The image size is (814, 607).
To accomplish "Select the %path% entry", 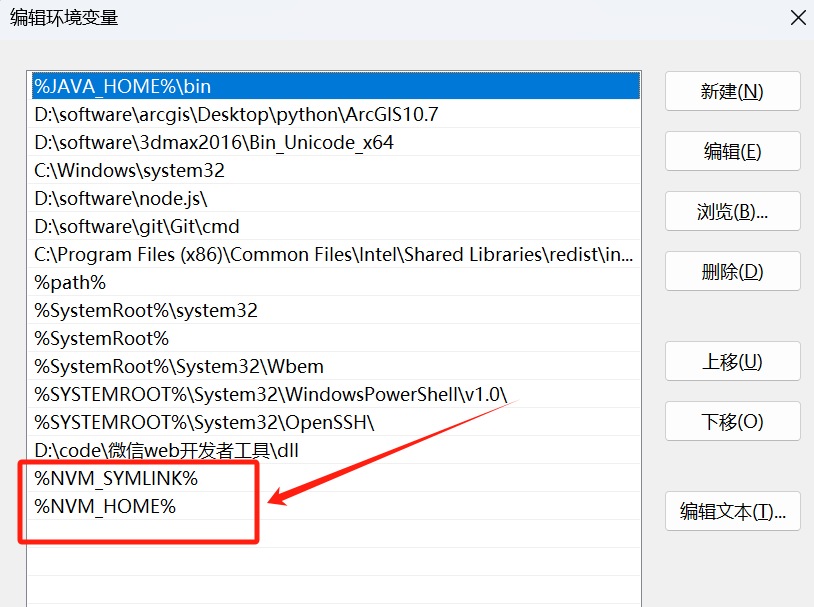I will point(335,282).
